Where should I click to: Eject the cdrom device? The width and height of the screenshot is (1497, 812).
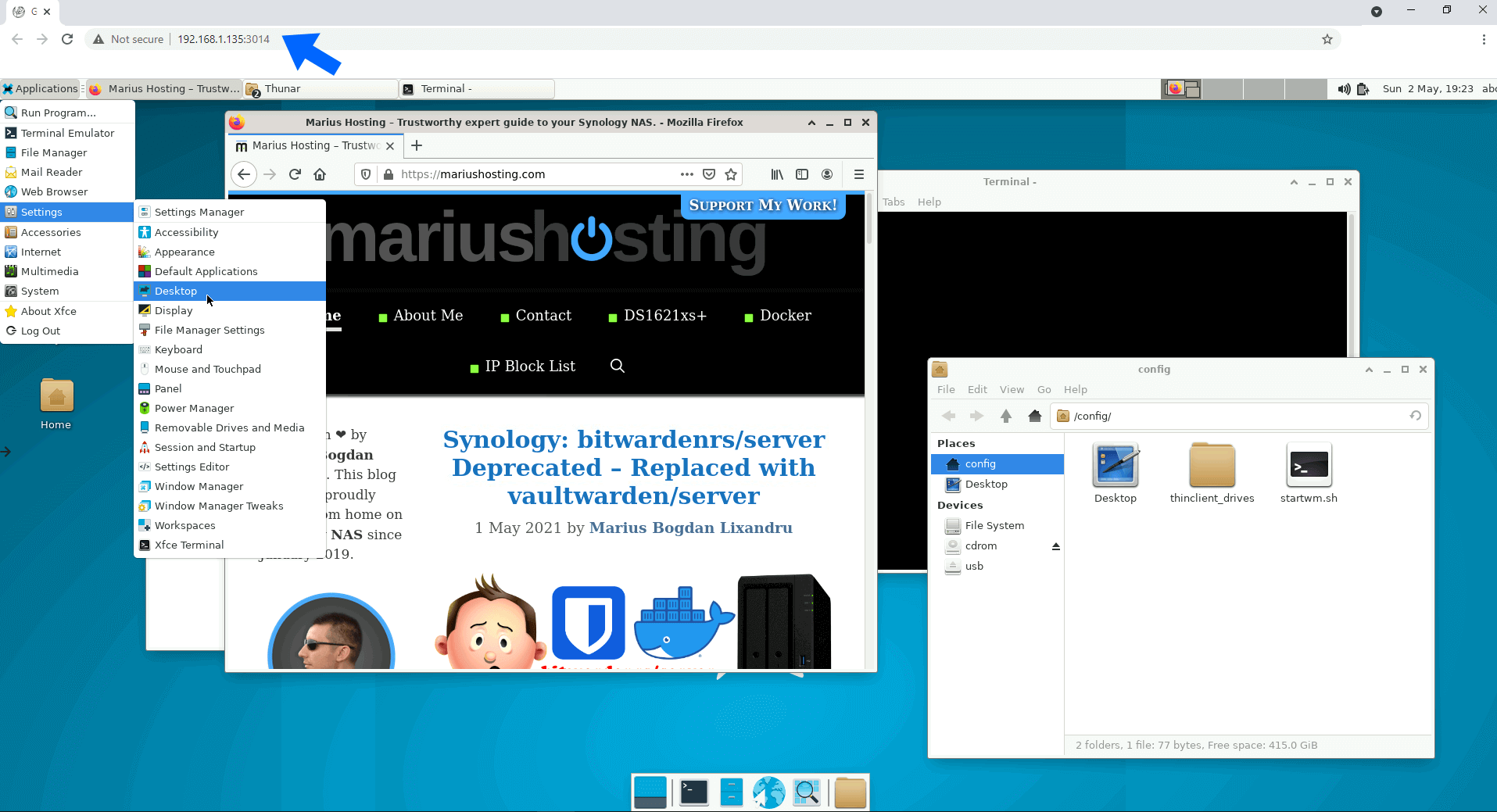coord(1056,546)
